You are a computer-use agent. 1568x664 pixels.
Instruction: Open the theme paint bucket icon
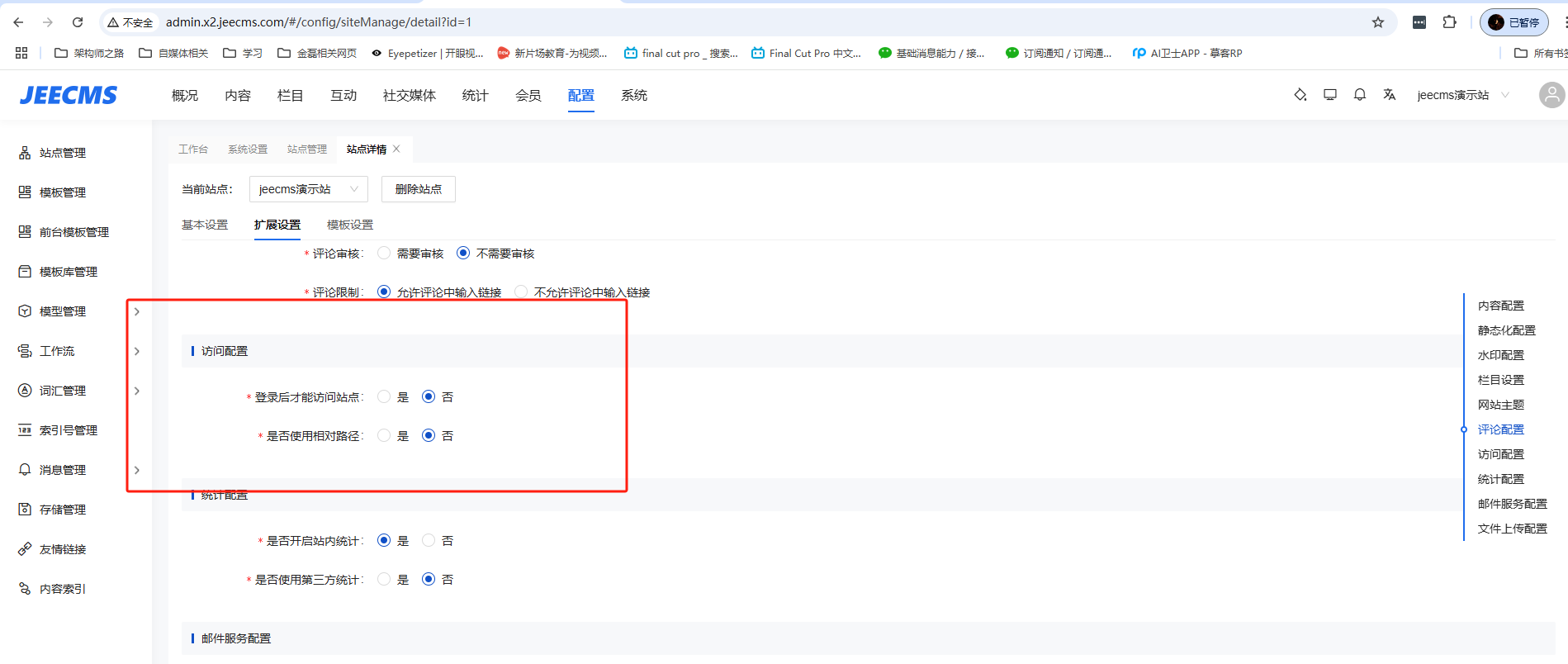pos(1300,95)
